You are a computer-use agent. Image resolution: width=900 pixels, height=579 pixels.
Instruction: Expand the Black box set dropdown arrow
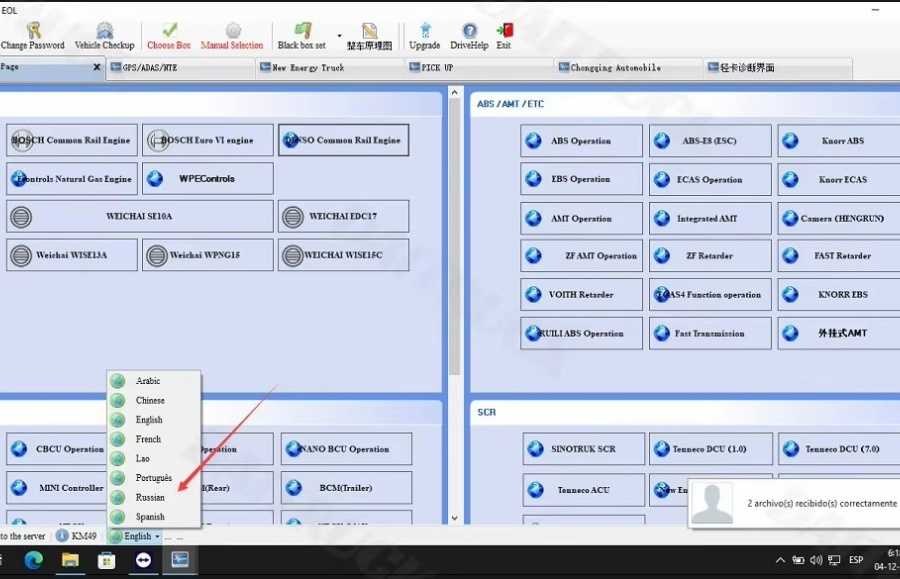(x=339, y=36)
